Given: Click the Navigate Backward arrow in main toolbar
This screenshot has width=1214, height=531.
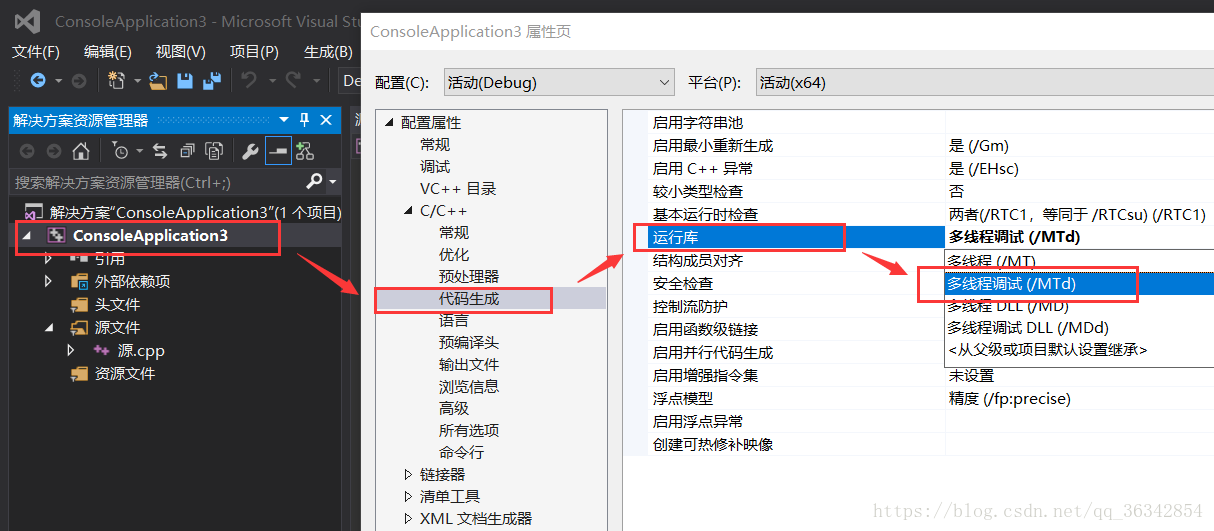Looking at the screenshot, I should point(38,80).
